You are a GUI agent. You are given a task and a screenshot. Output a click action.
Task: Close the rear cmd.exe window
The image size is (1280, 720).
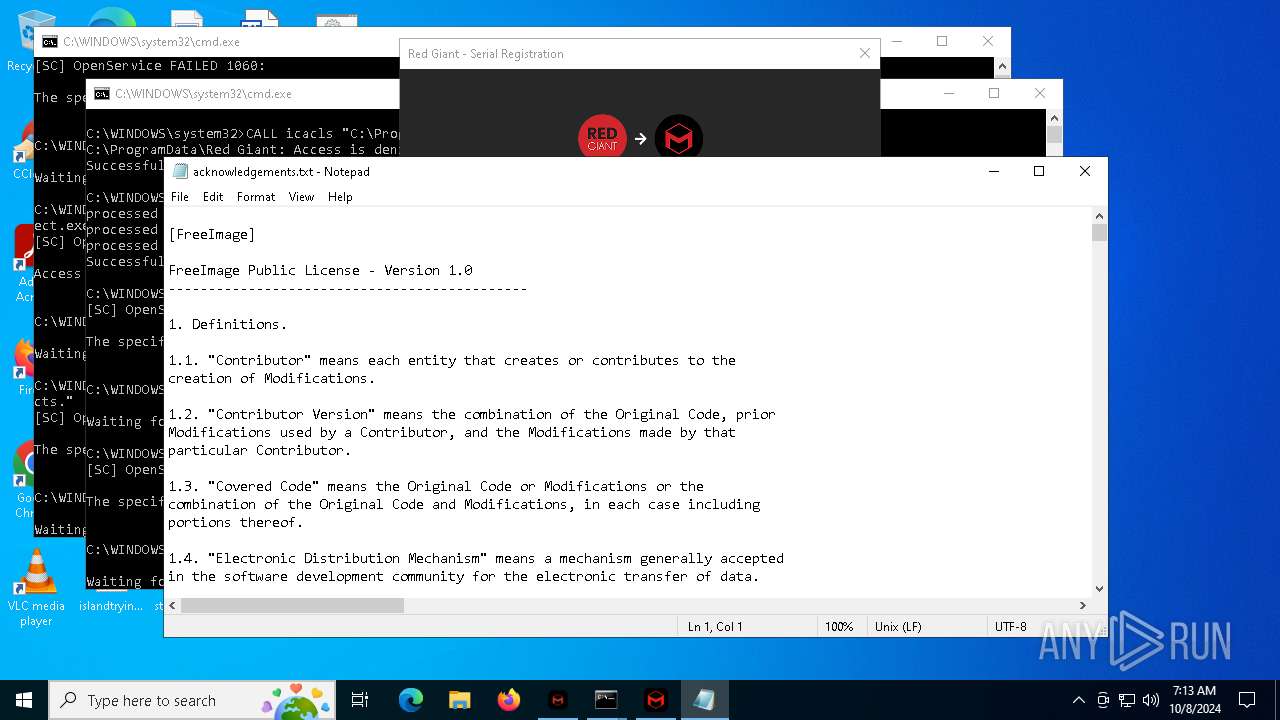(988, 41)
